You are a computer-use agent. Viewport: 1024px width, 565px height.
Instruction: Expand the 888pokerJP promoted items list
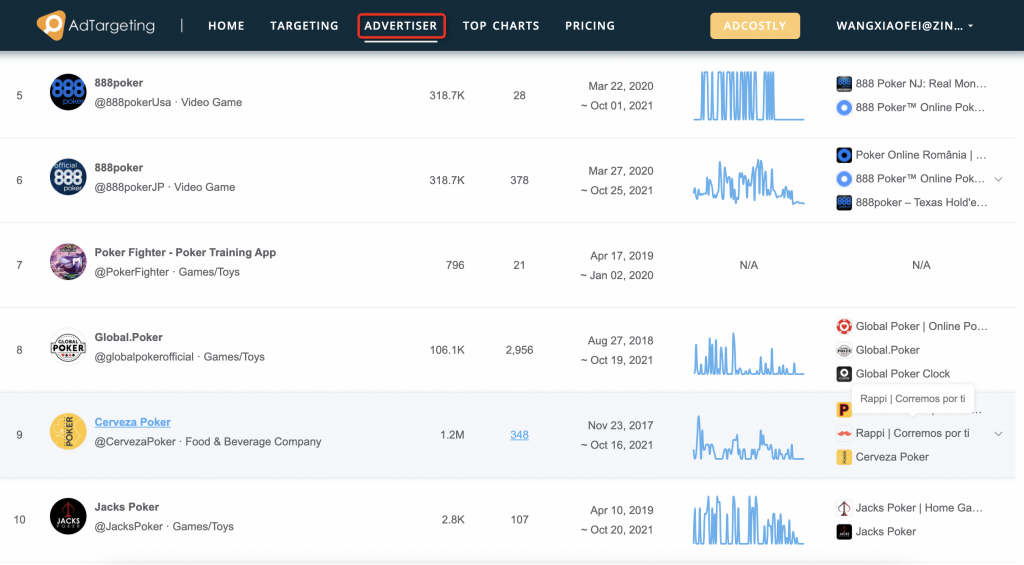tap(998, 179)
